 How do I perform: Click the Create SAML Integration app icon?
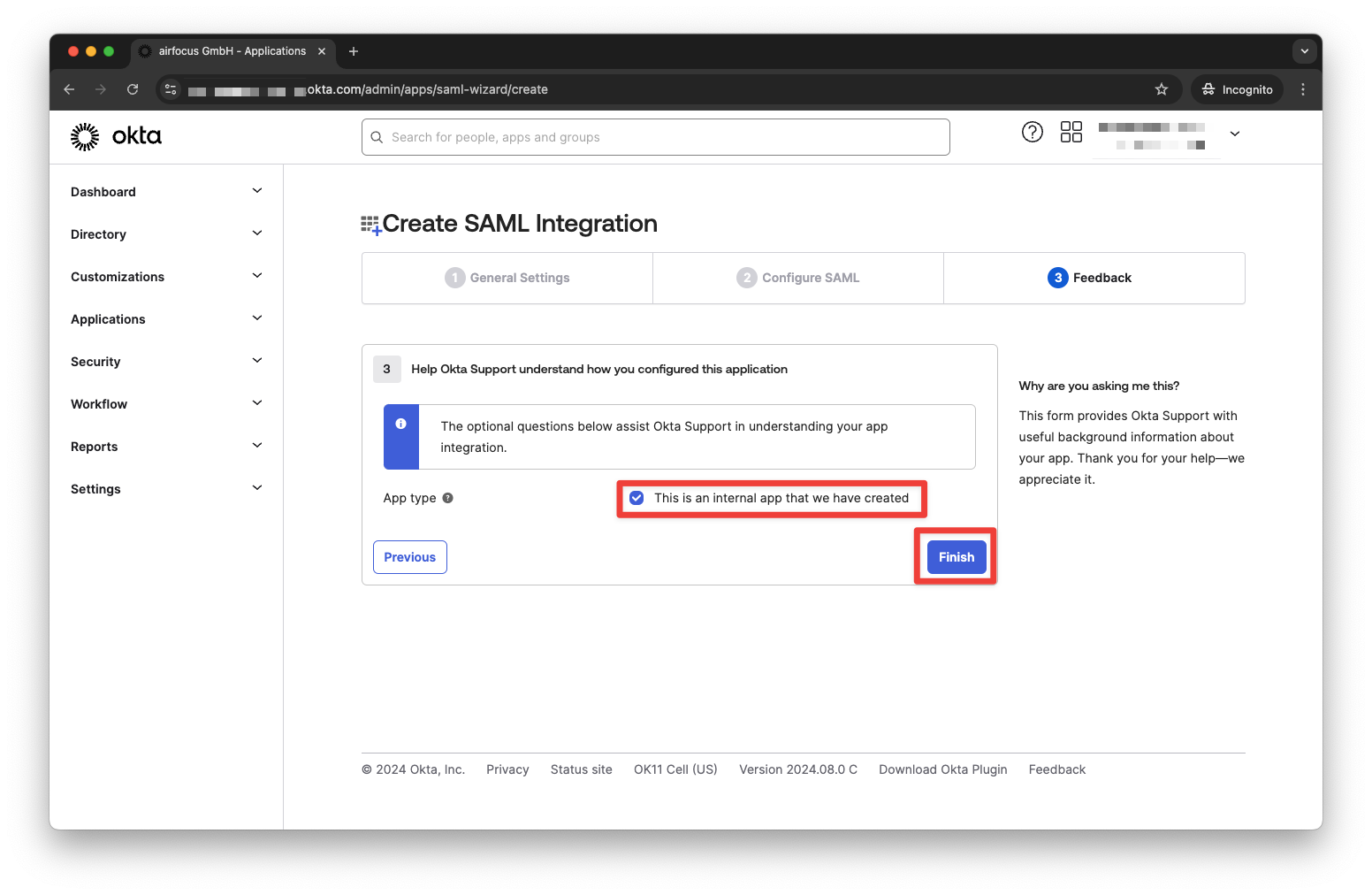371,225
